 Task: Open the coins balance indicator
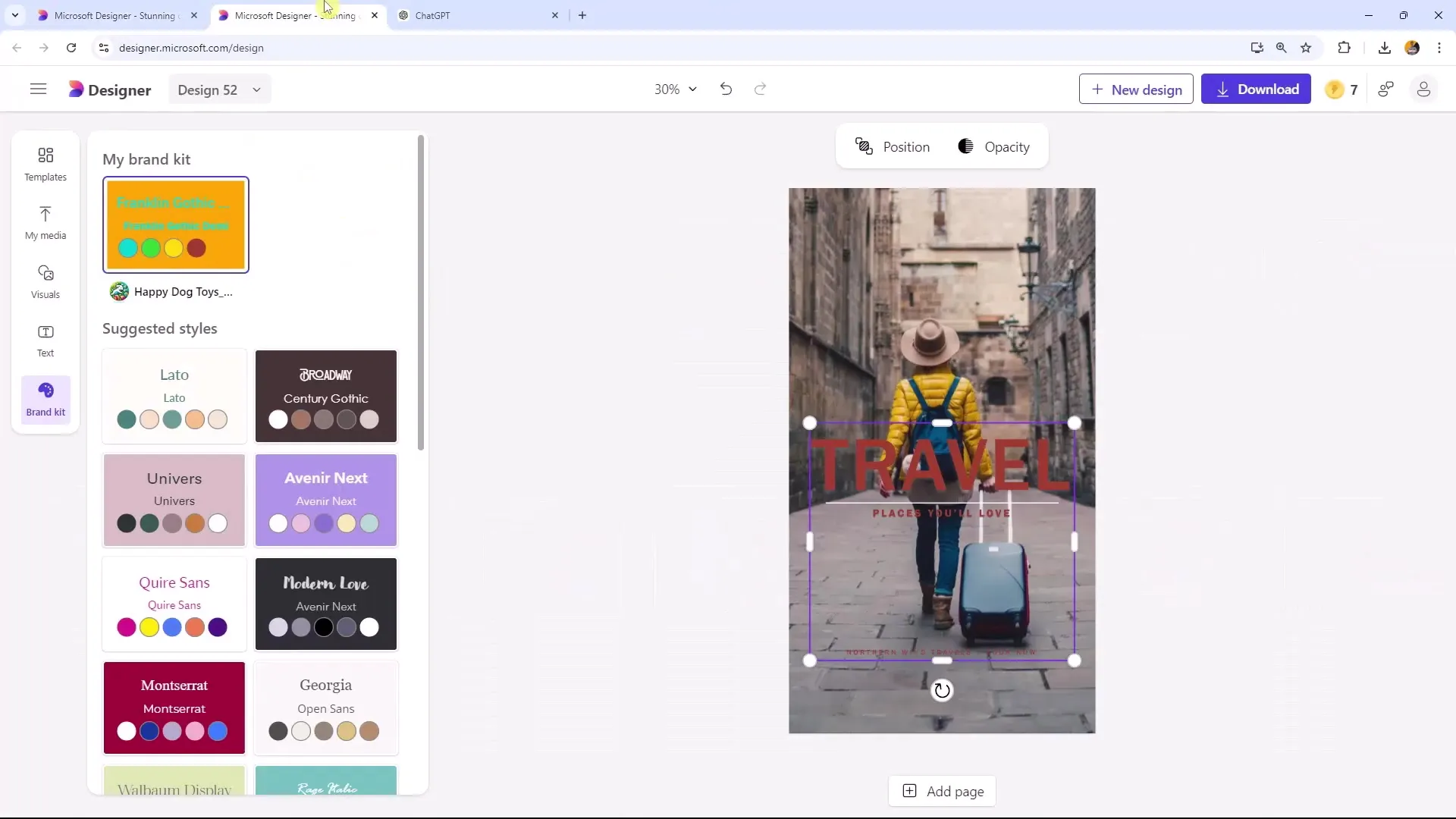pos(1341,89)
